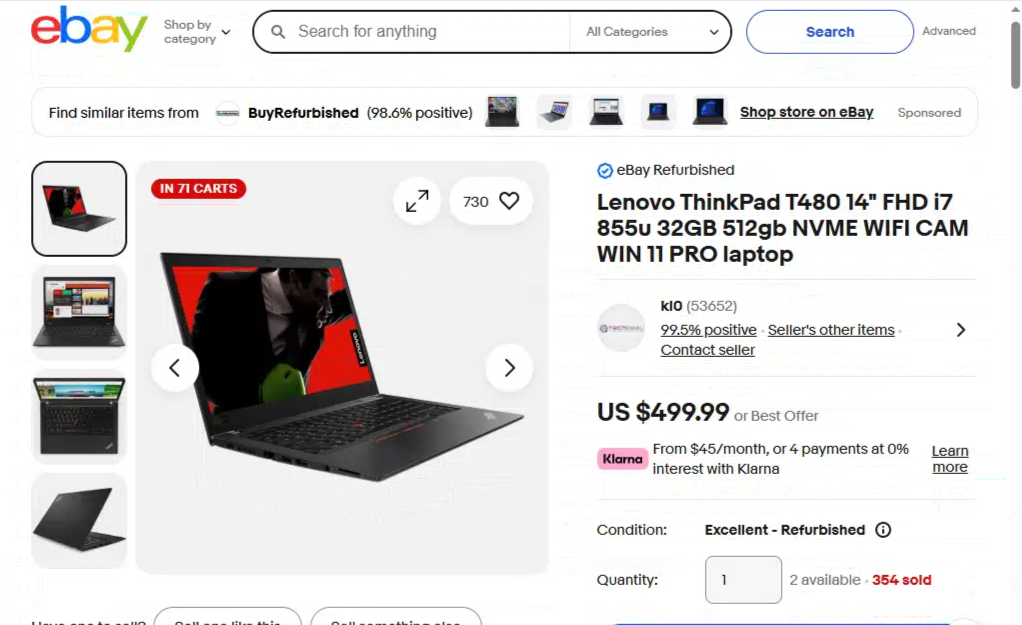Add item to watchlist with heart icon
The height and width of the screenshot is (625, 1022).
point(509,201)
